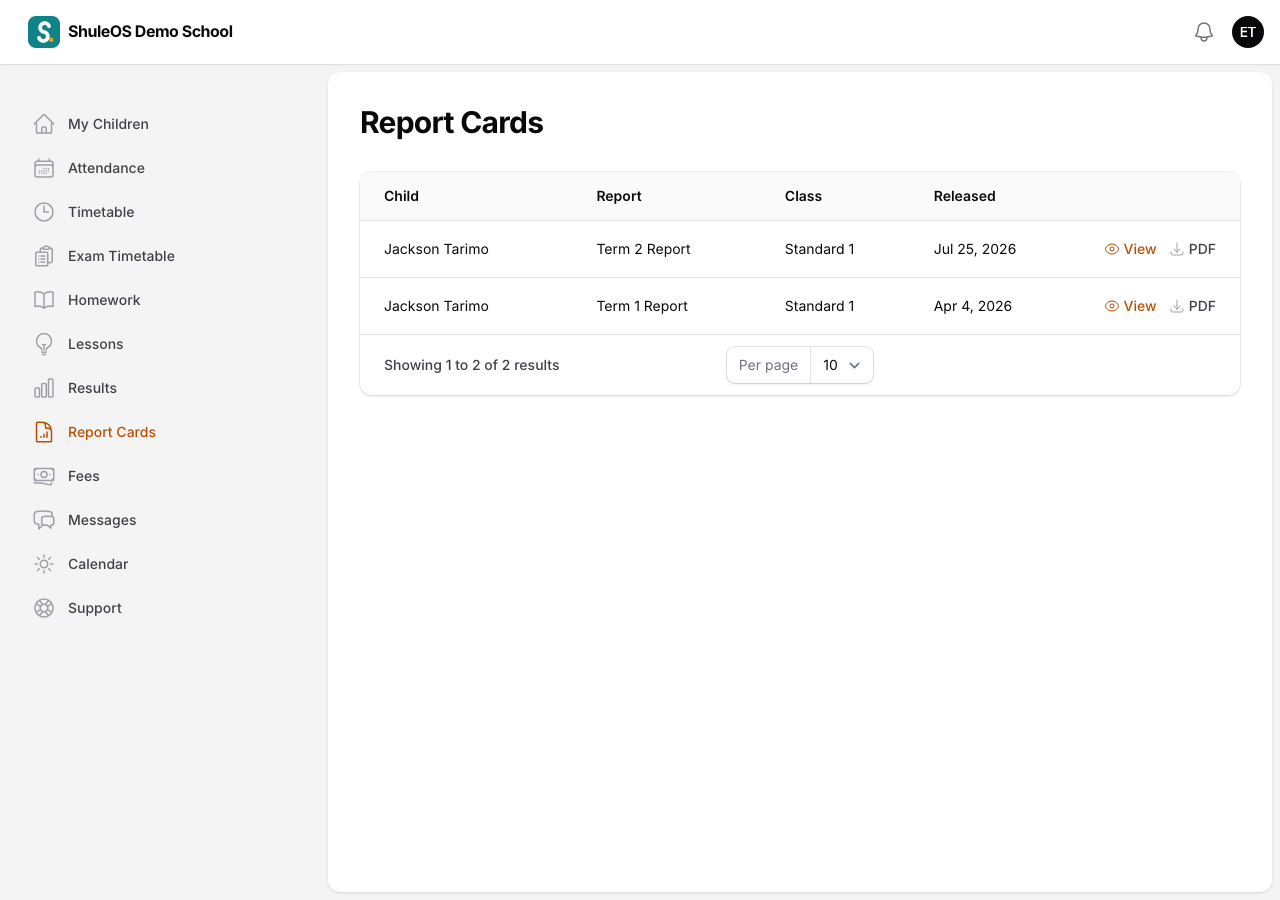Click the Lessons lightbulb icon
Image resolution: width=1280 pixels, height=900 pixels.
pos(44,344)
